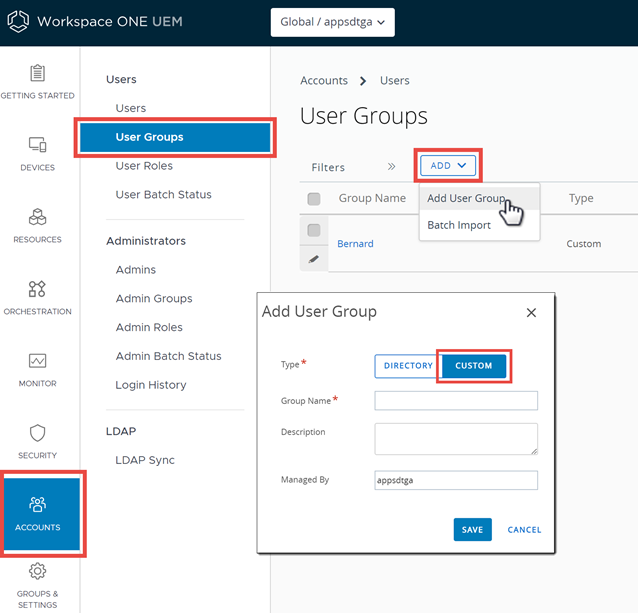Open the Resources cubes icon

tap(37, 216)
